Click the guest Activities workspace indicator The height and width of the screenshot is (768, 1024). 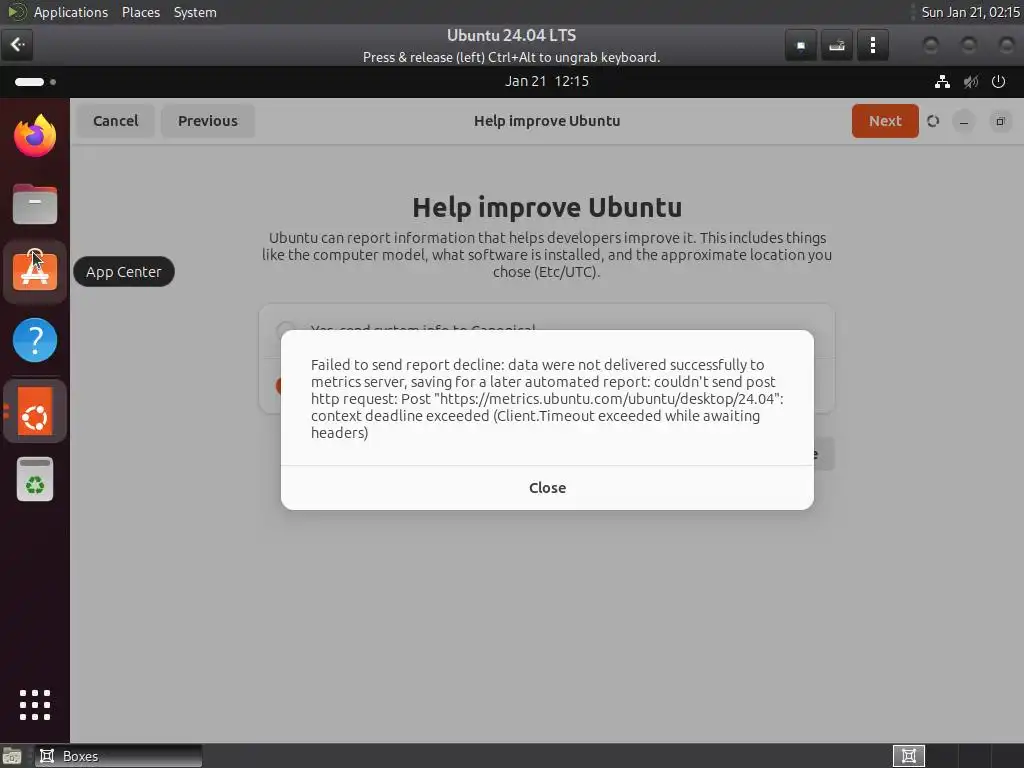(x=35, y=82)
